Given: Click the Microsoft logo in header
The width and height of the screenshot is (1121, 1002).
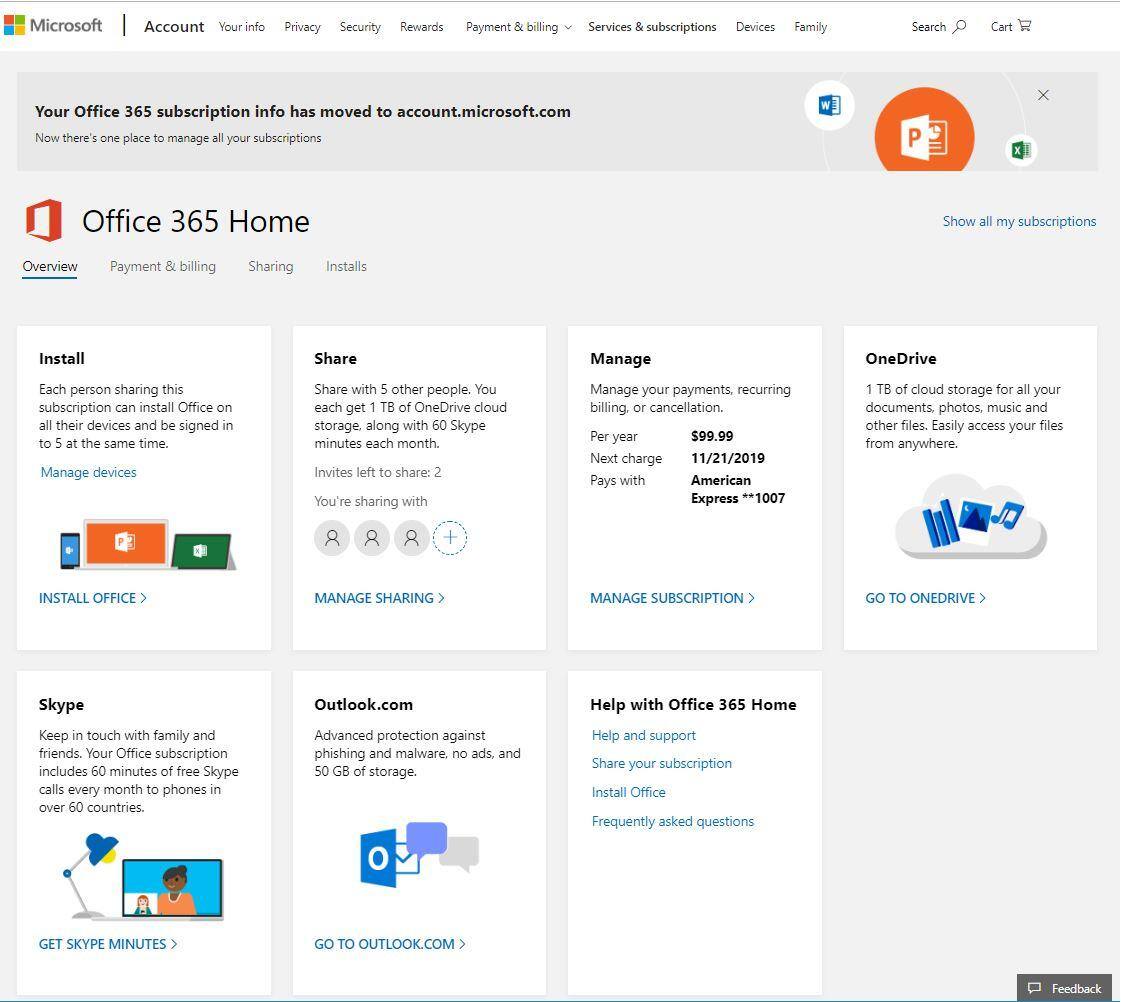Looking at the screenshot, I should pyautogui.click(x=53, y=25).
